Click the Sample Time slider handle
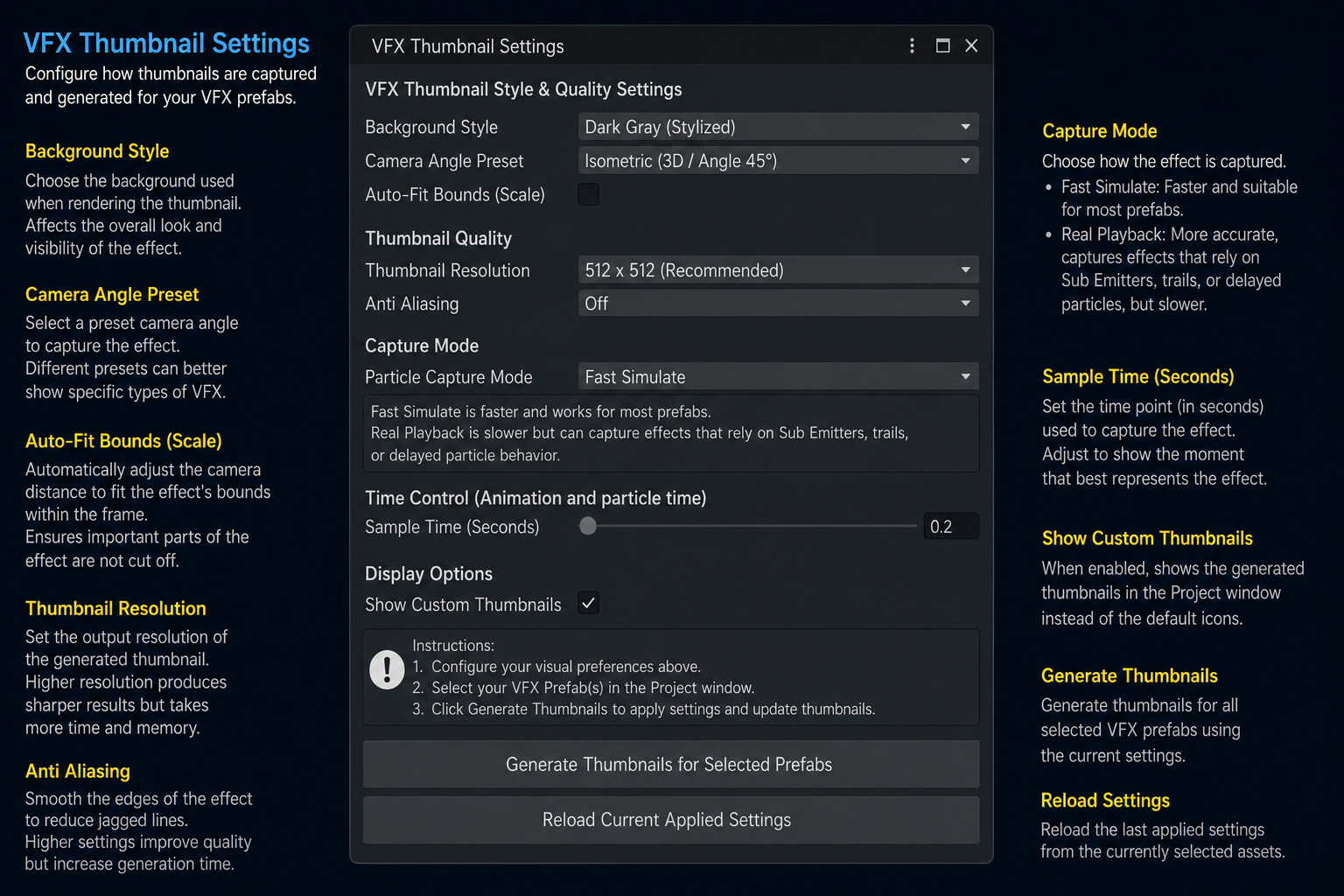Viewport: 1344px width, 896px height. pos(588,526)
